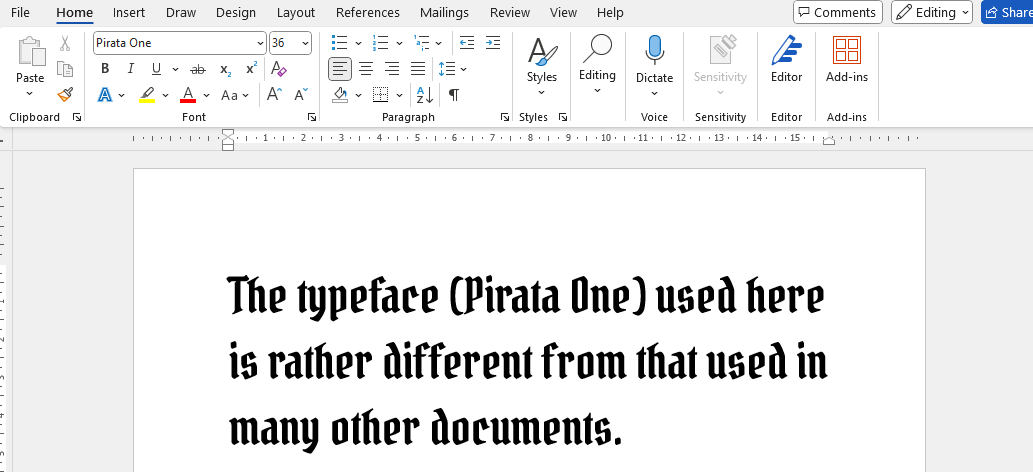Toggle Bold formatting
Viewport: 1033px width, 472px height.
105,69
